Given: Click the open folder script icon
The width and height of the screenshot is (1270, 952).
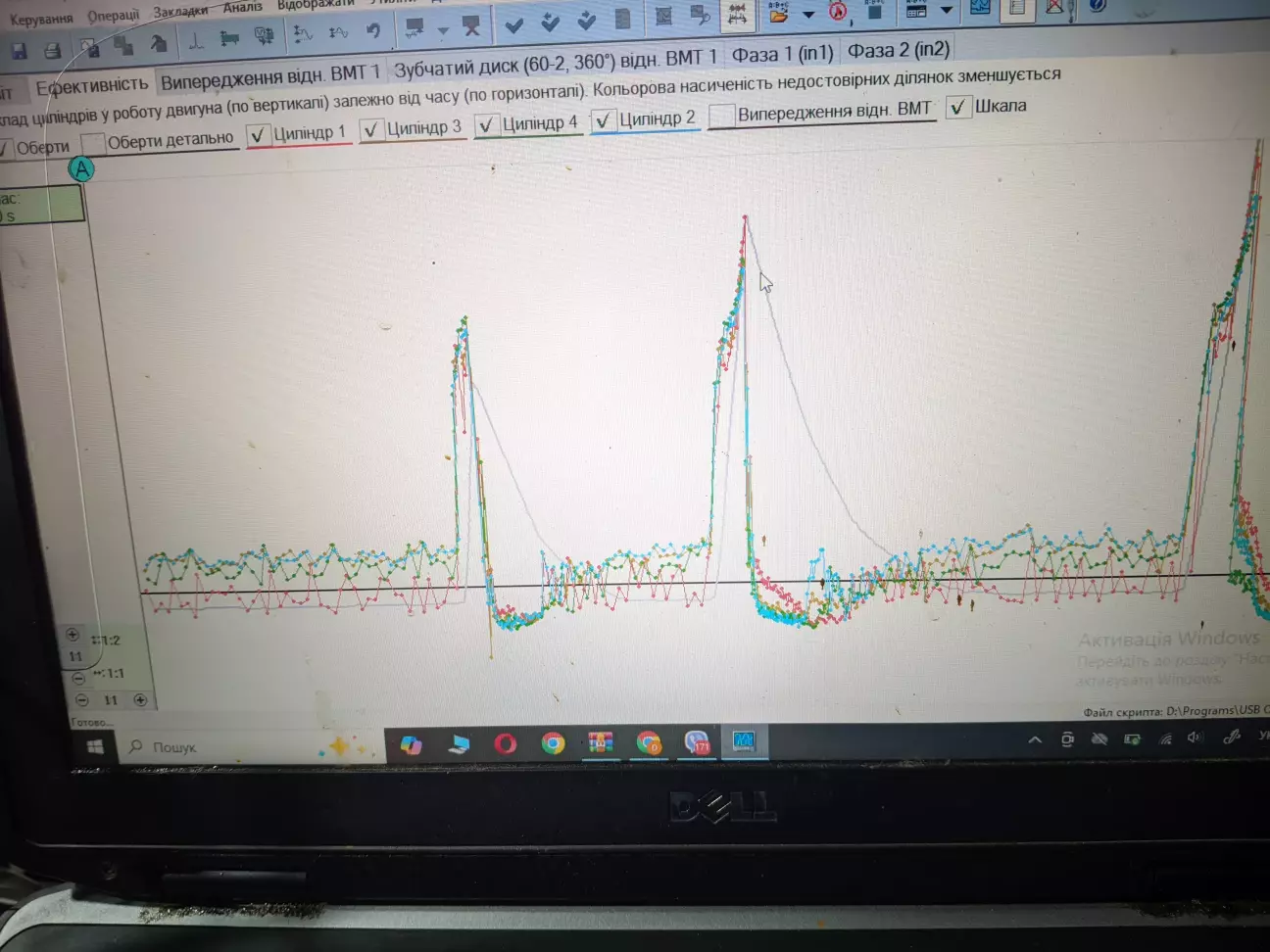Looking at the screenshot, I should pyautogui.click(x=778, y=13).
